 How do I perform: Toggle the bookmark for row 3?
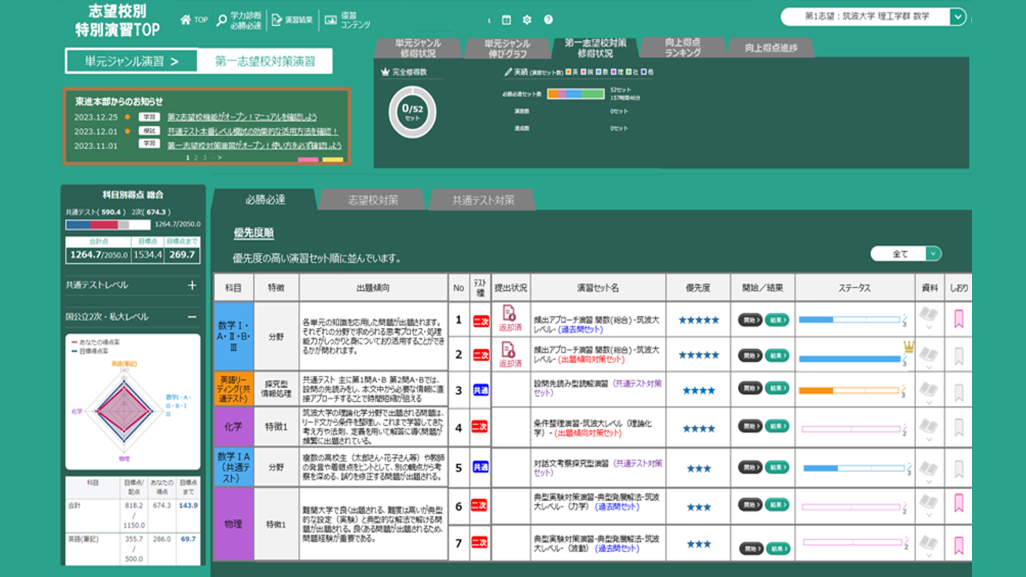(x=959, y=392)
